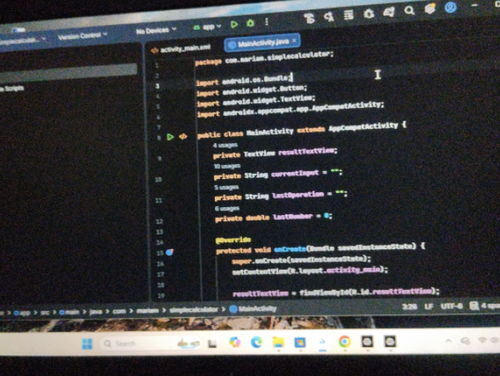Image resolution: width=500 pixels, height=376 pixels.
Task: Open the Windows Start menu
Action: click(x=87, y=343)
